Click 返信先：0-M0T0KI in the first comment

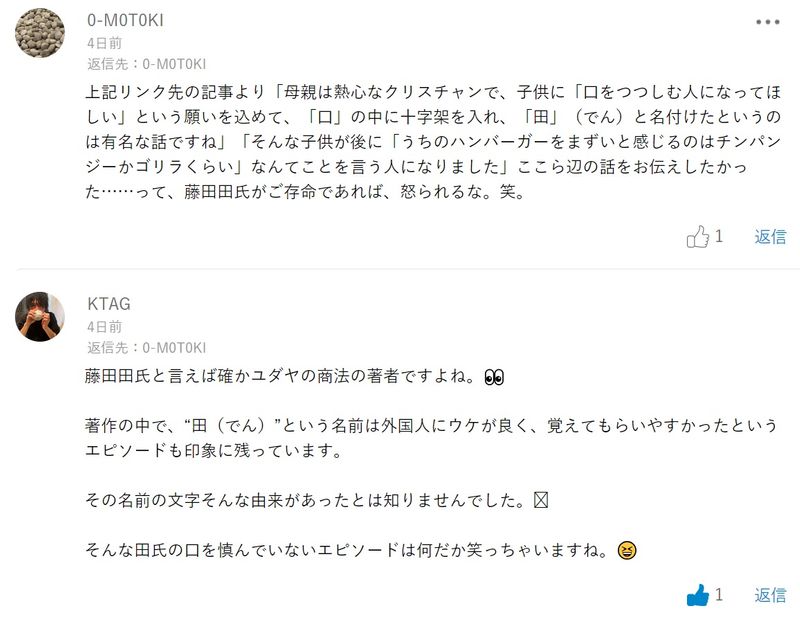146,64
